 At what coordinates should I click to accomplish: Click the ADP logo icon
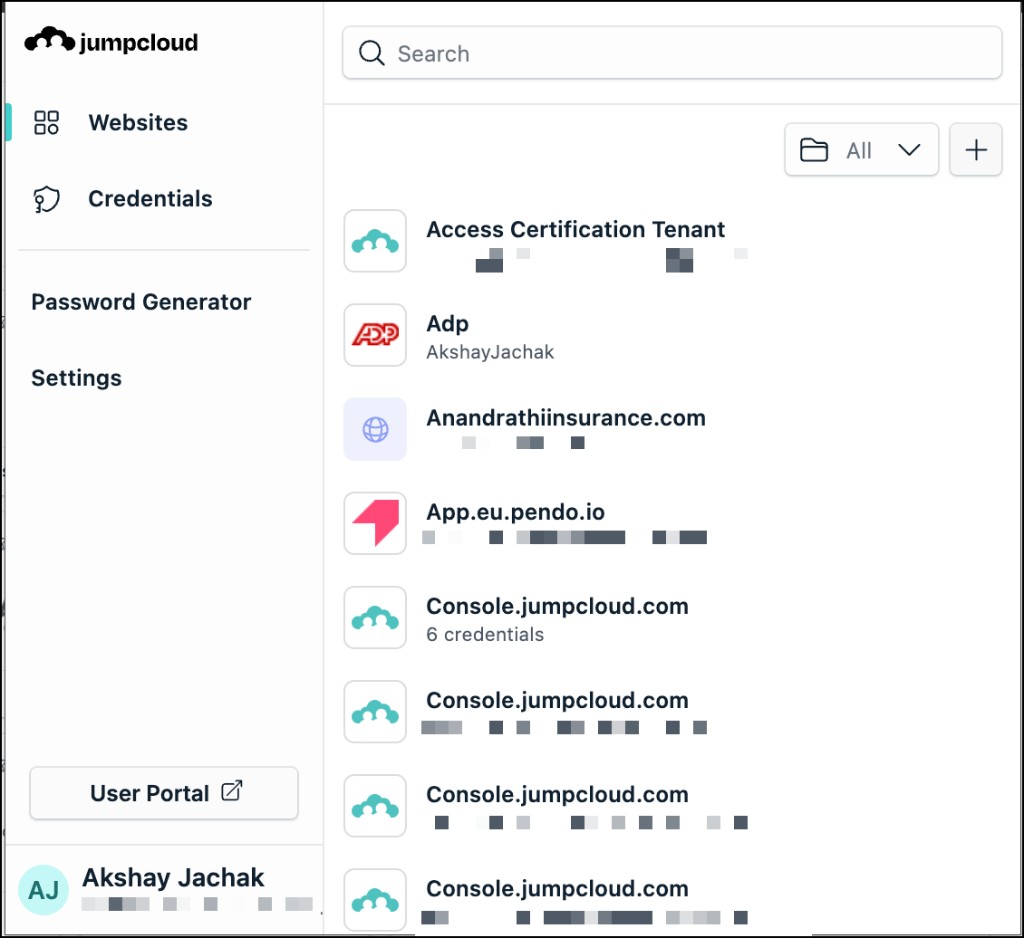tap(375, 335)
